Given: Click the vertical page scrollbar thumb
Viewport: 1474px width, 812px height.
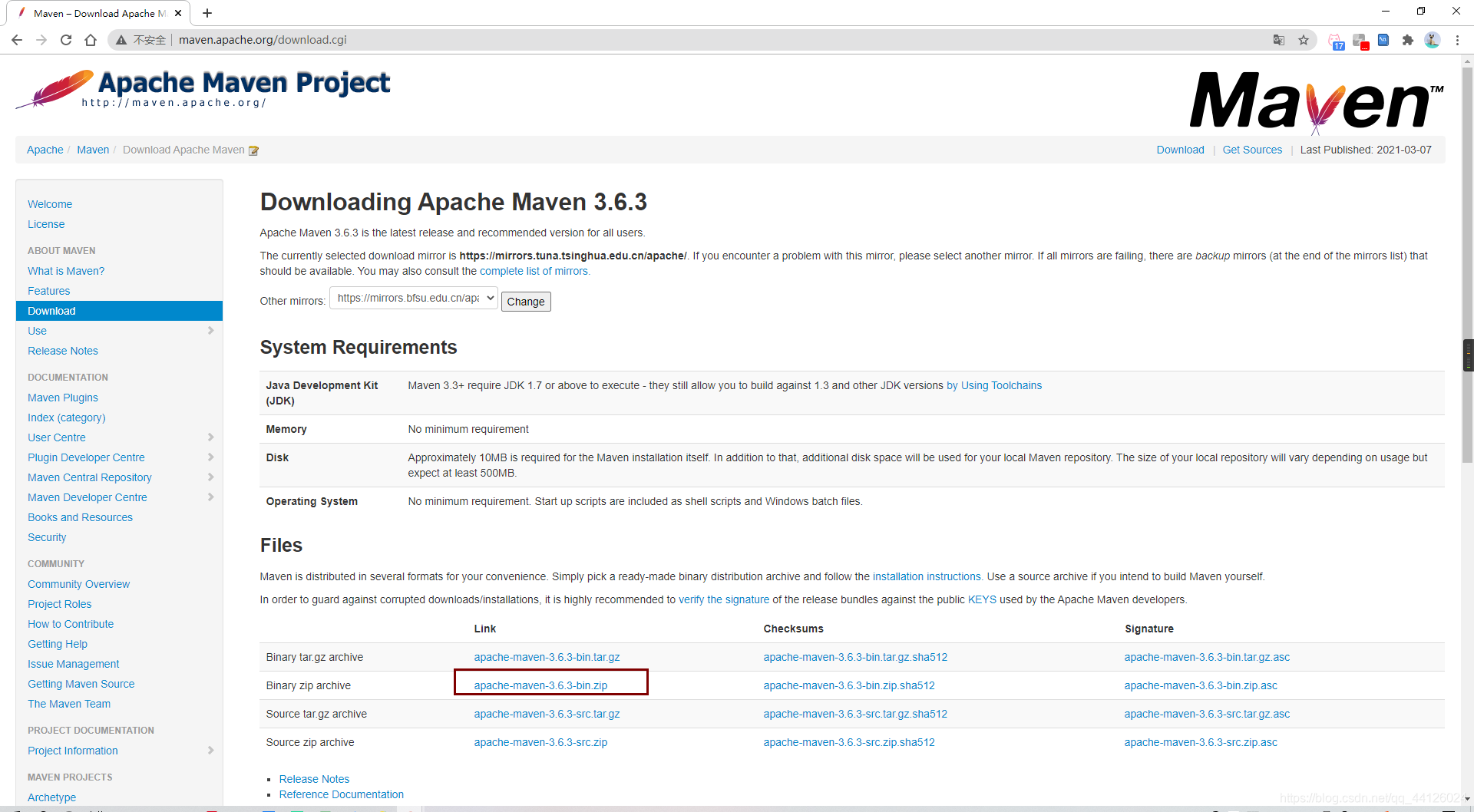Looking at the screenshot, I should (1467, 265).
